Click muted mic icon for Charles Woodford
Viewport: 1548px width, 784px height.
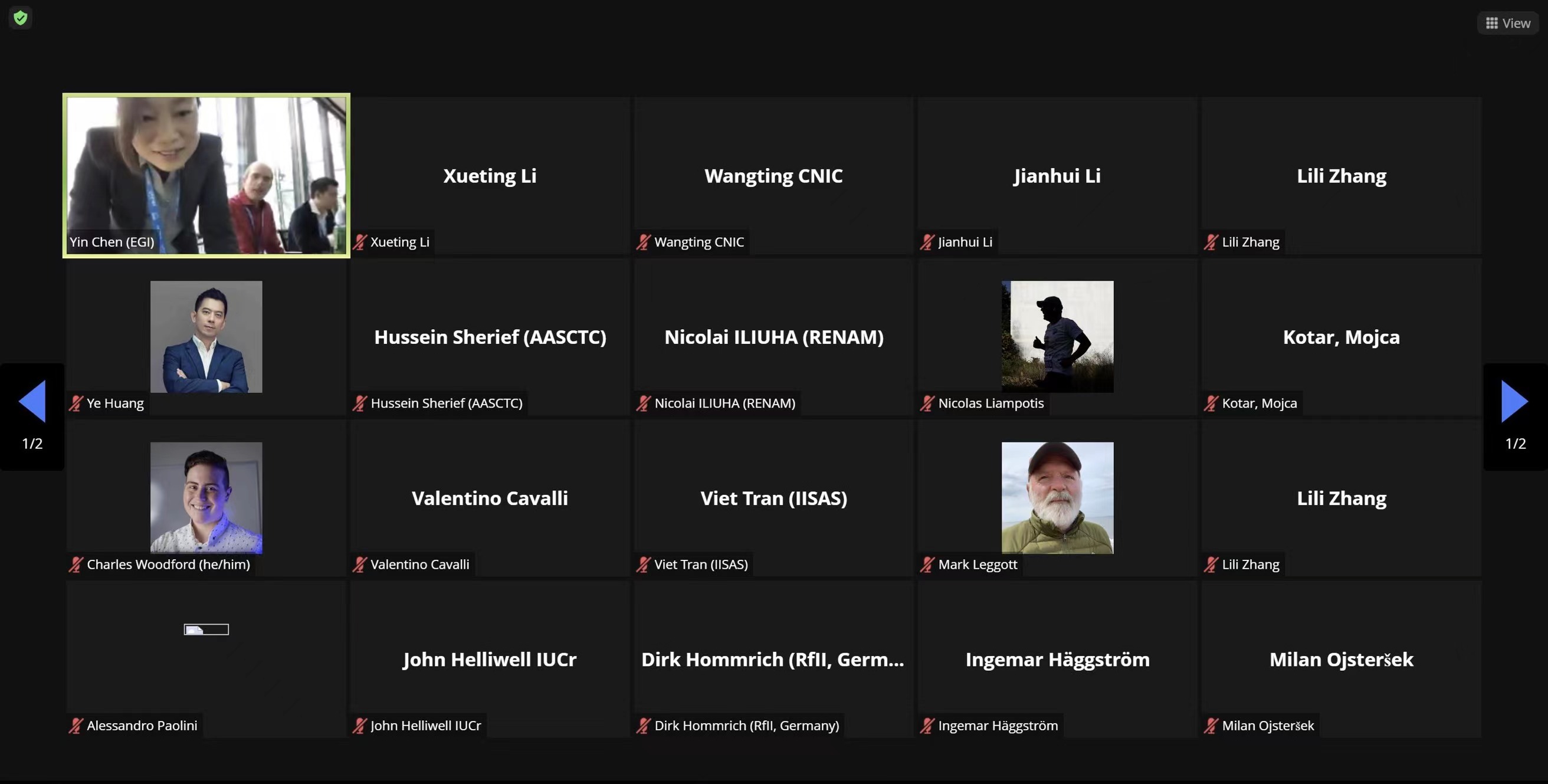click(76, 564)
